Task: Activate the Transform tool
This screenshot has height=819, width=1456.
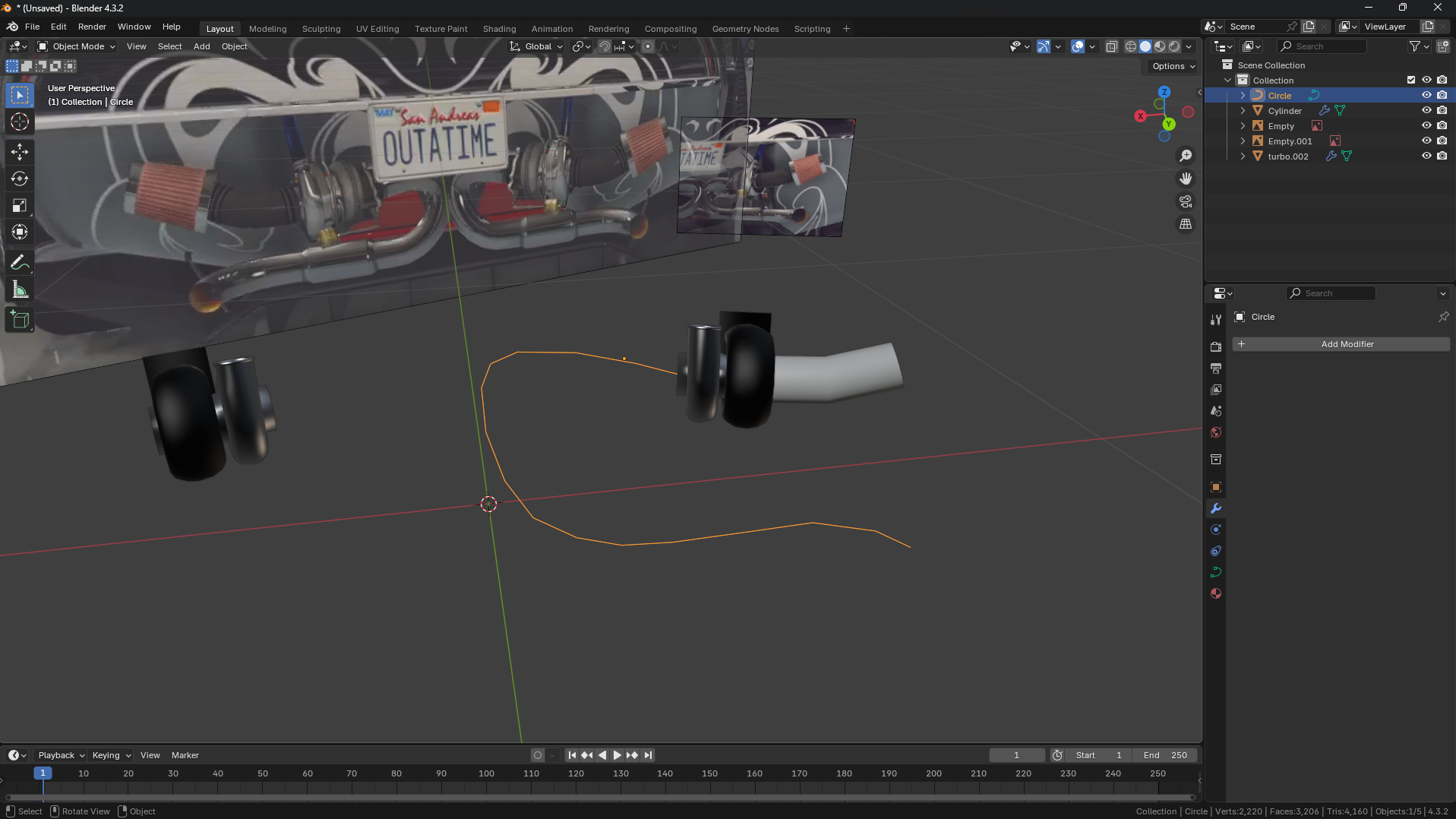Action: pyautogui.click(x=20, y=232)
